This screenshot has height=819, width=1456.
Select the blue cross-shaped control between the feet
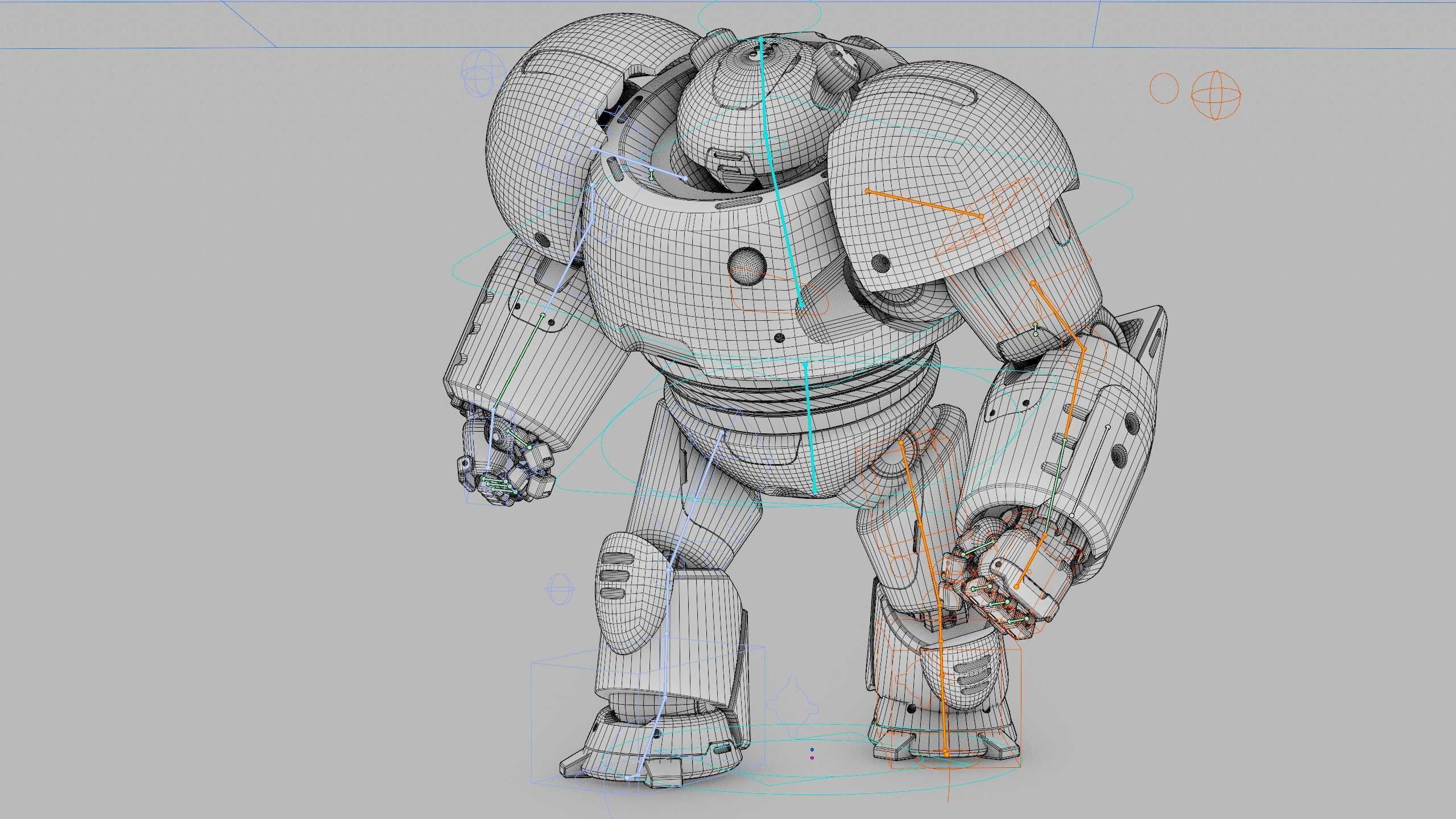[792, 705]
